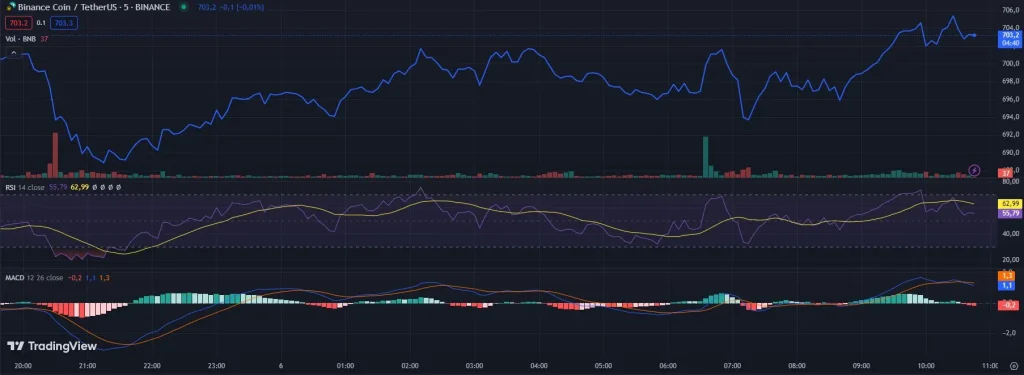Viewport: 1024px width, 375px height.
Task: Click the 11:00 time axis label
Action: 990,366
